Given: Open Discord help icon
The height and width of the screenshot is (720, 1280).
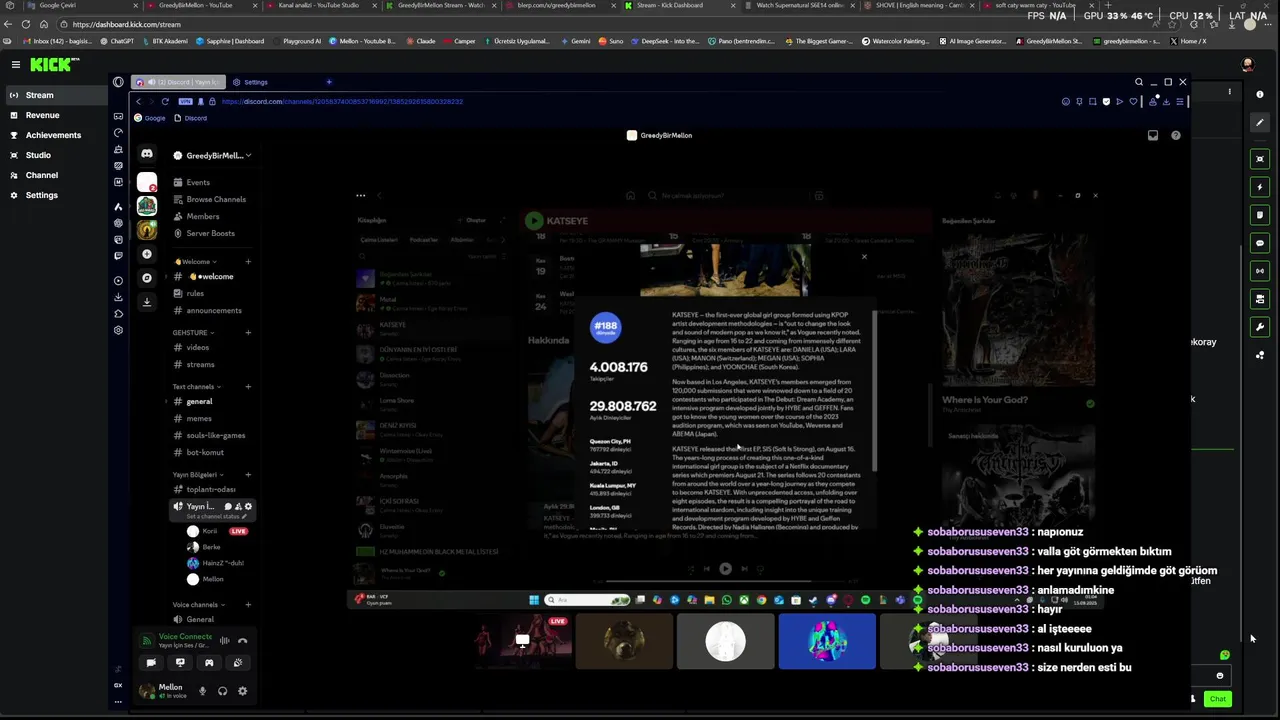Looking at the screenshot, I should pos(1176,135).
